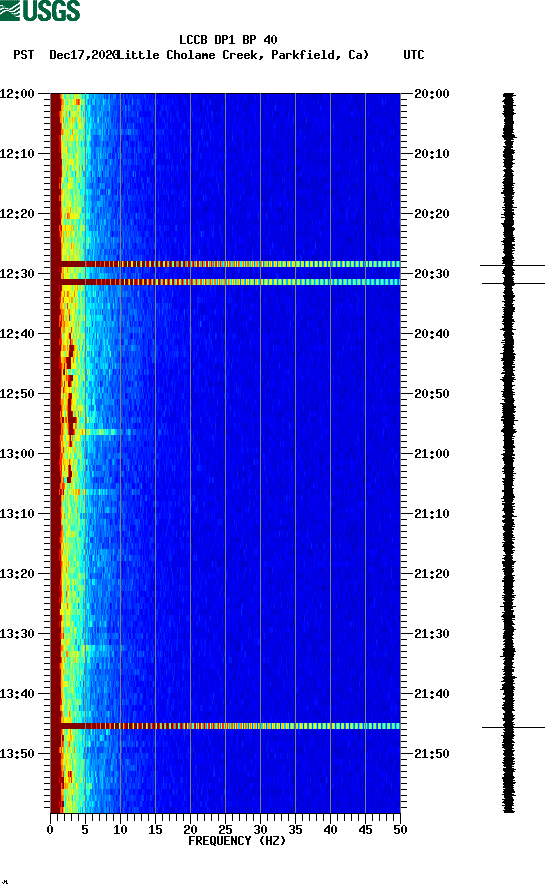Click the 'UTC' timezone label
The width and height of the screenshot is (552, 893).
click(x=414, y=55)
